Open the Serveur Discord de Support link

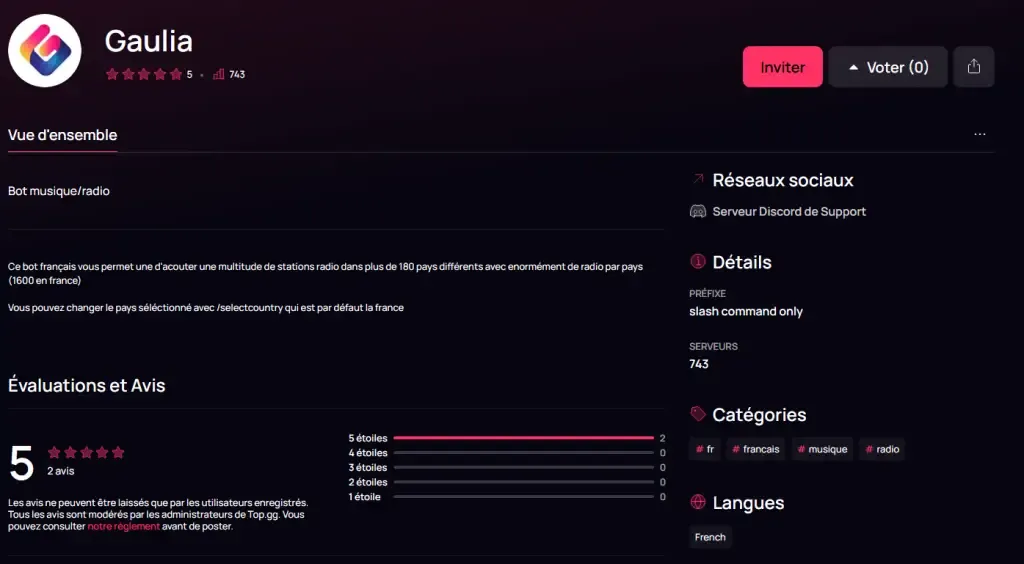tap(789, 212)
